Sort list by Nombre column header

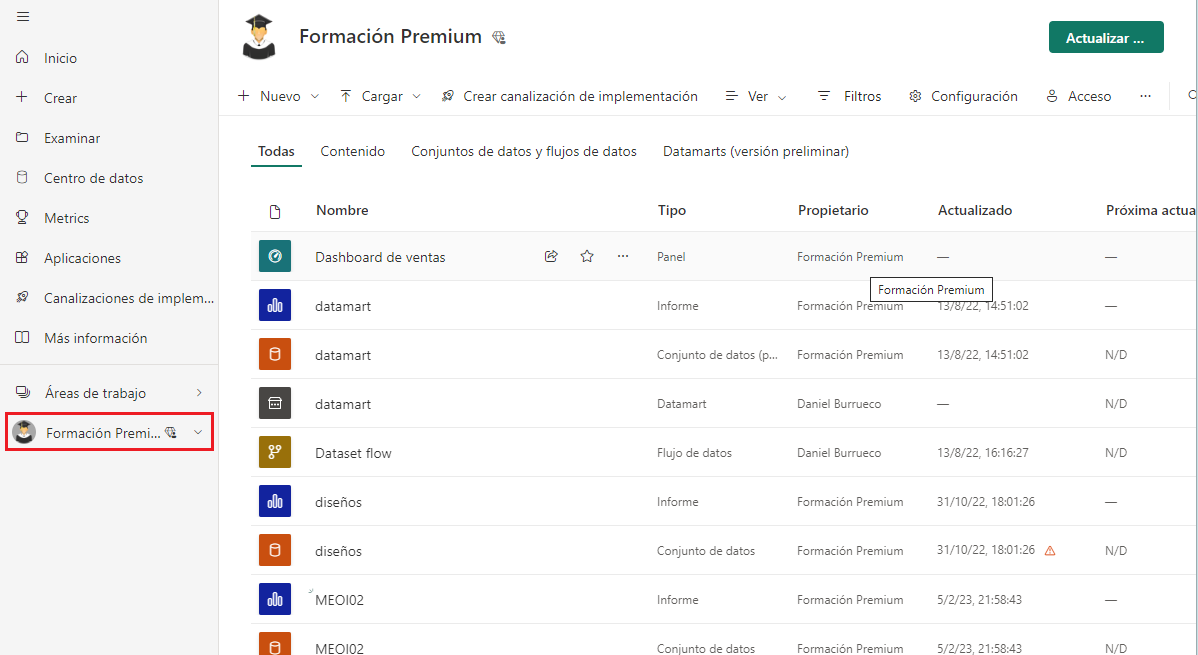[x=342, y=211]
